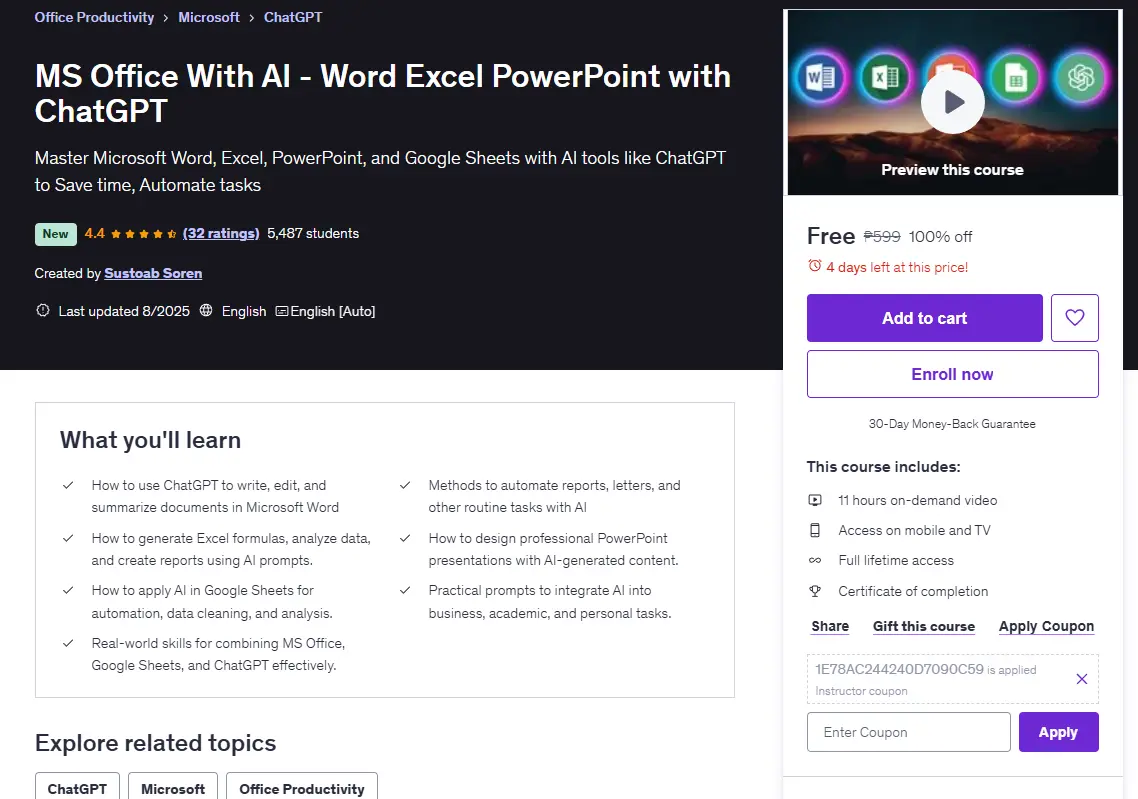The width and height of the screenshot is (1138, 799).
Task: Click the globe language icon
Action: 206,311
